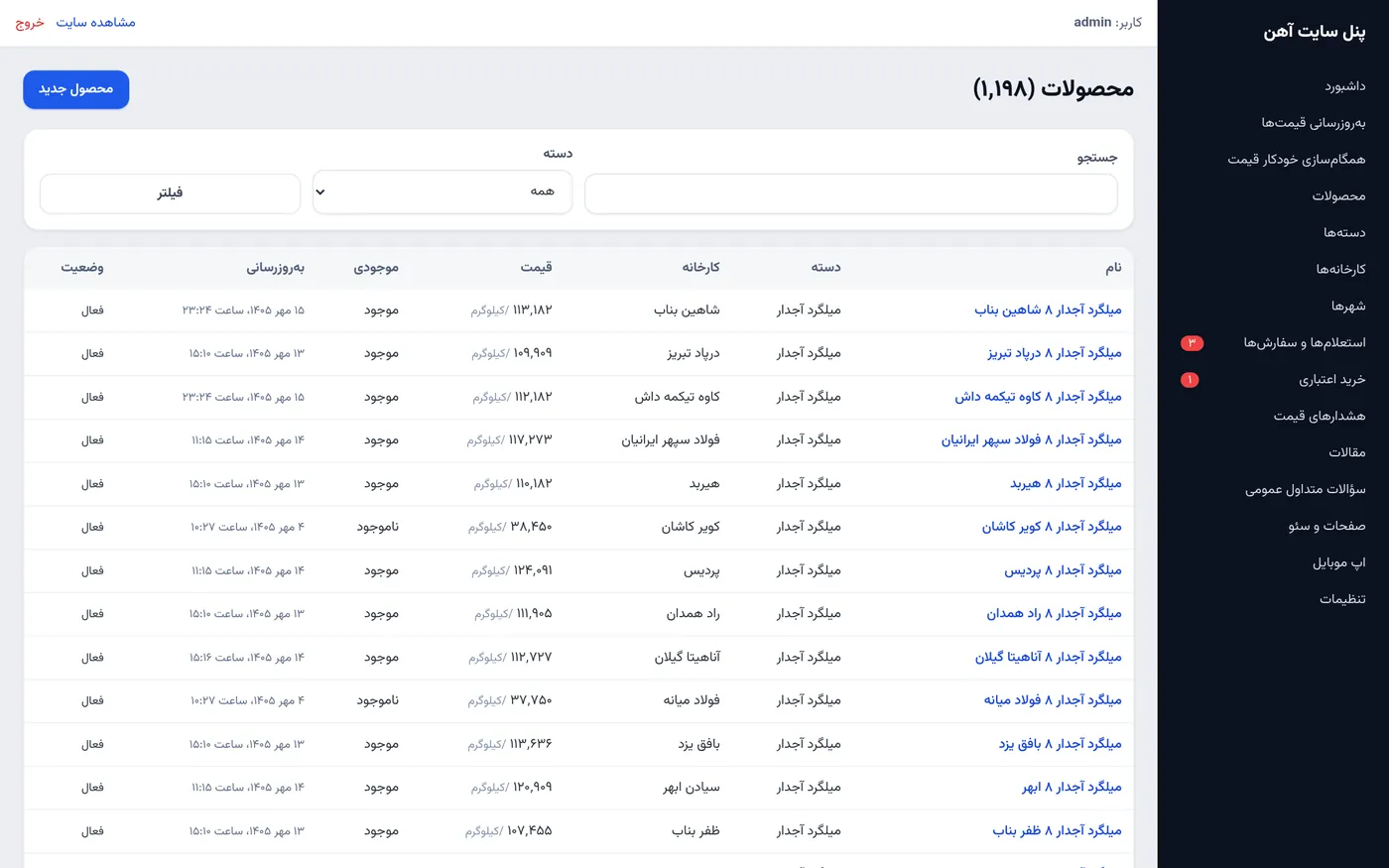Open product میلگرد آجدار ۸ پردیس
This screenshot has height=868, width=1389.
(x=1063, y=570)
